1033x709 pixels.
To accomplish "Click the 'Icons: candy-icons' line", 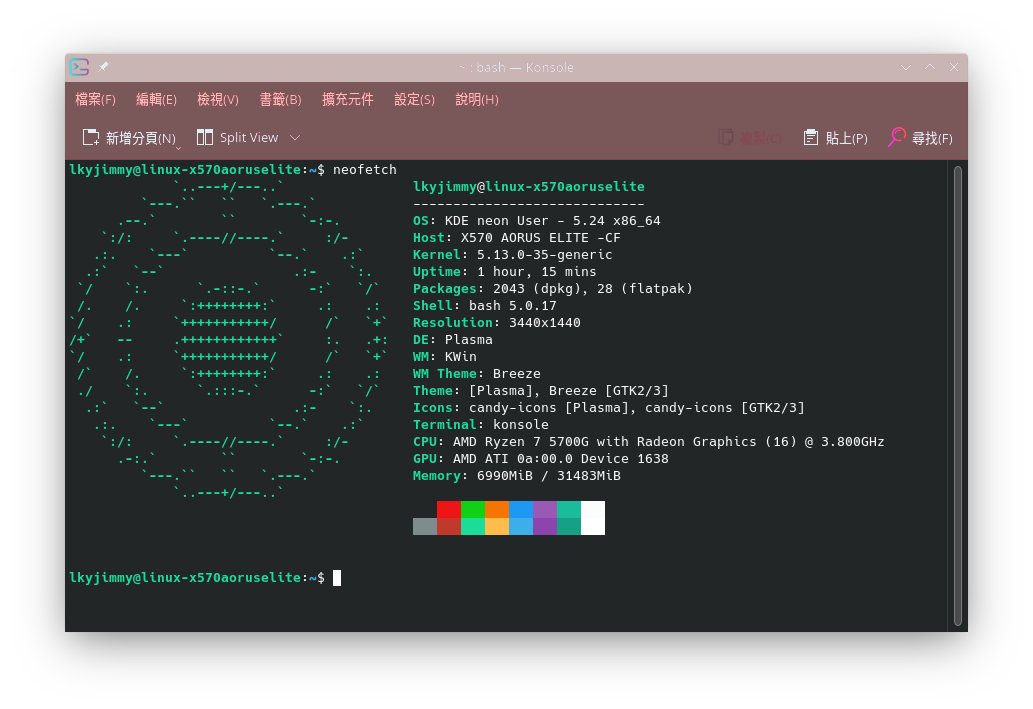I will pos(609,408).
